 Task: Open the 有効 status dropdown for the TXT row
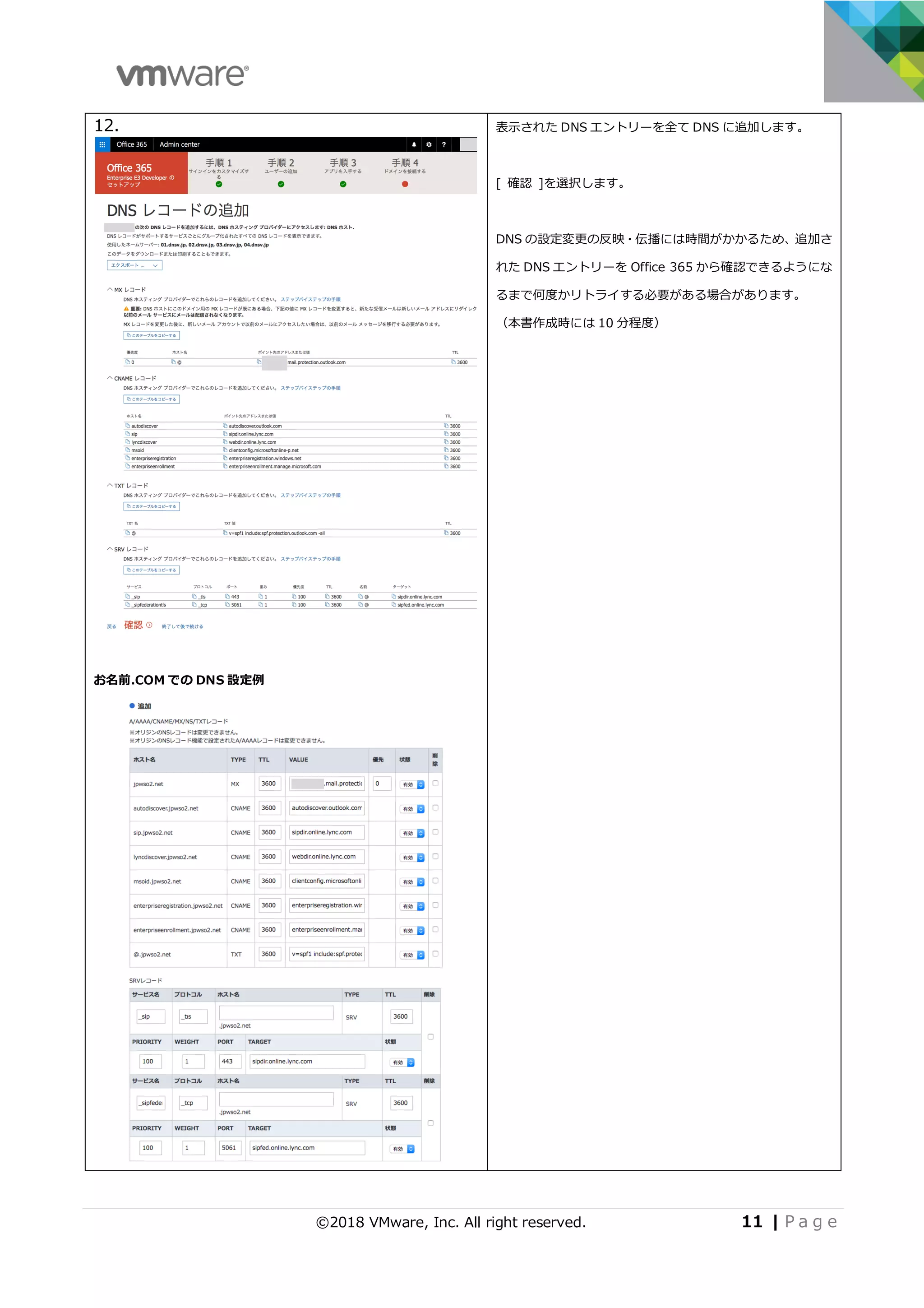[412, 955]
